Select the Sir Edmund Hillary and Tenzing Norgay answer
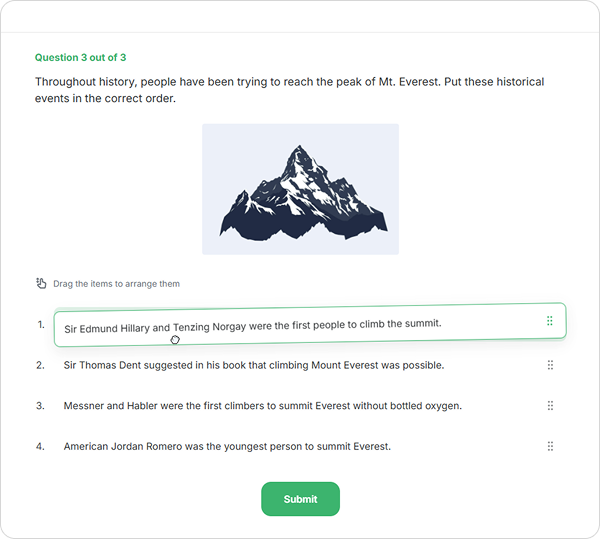This screenshot has width=600, height=539. point(252,325)
